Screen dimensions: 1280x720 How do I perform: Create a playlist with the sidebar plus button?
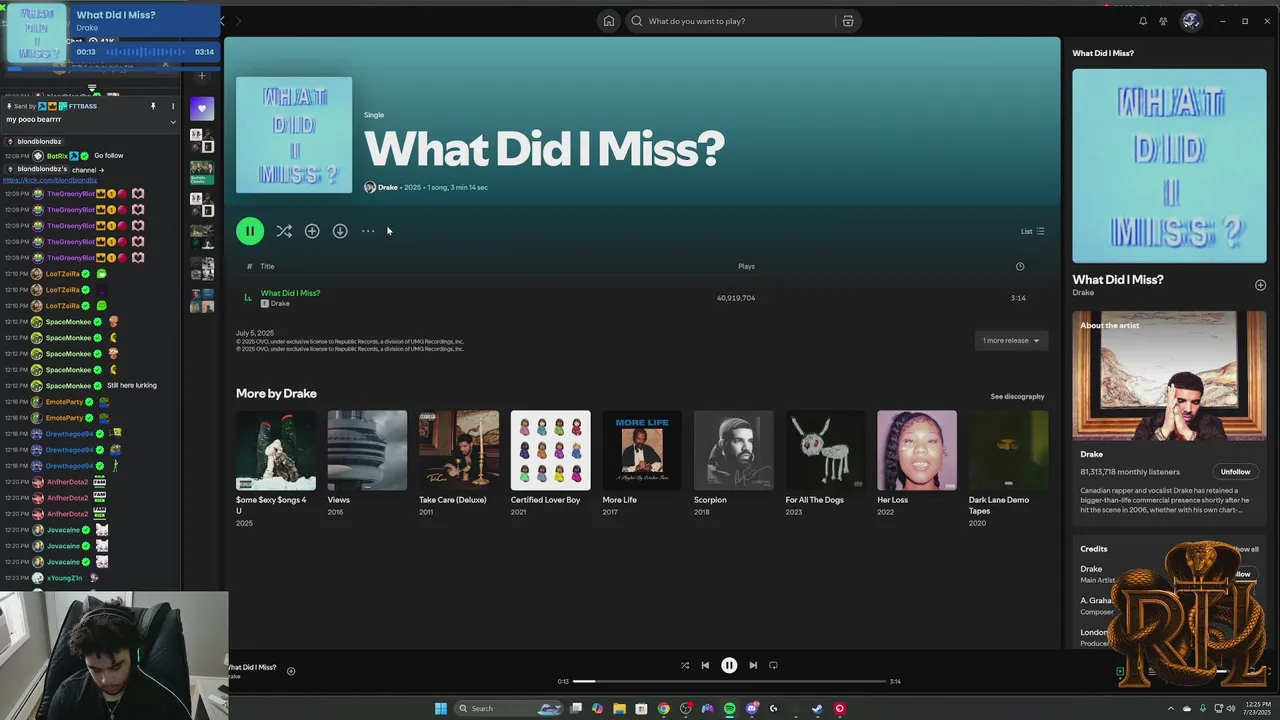coord(202,75)
